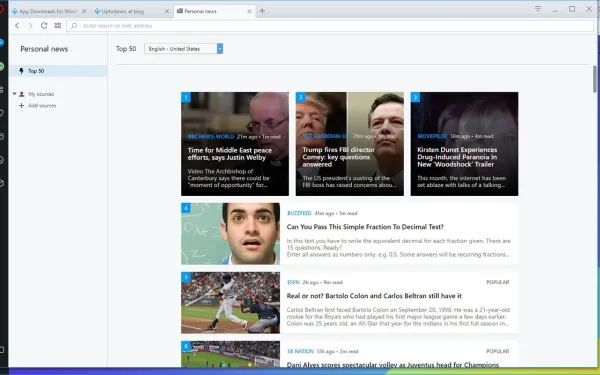This screenshot has height=375, width=600.
Task: Switch to App Downloads for Windows tab
Action: 49,11
